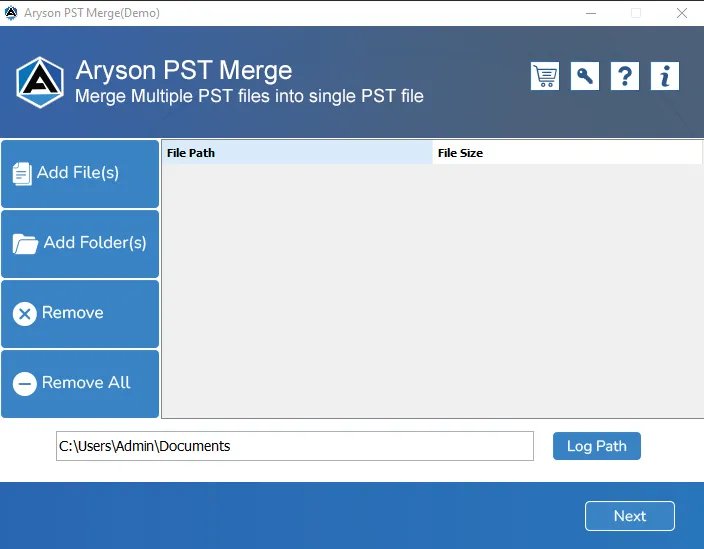Click the File Path column header

[297, 153]
